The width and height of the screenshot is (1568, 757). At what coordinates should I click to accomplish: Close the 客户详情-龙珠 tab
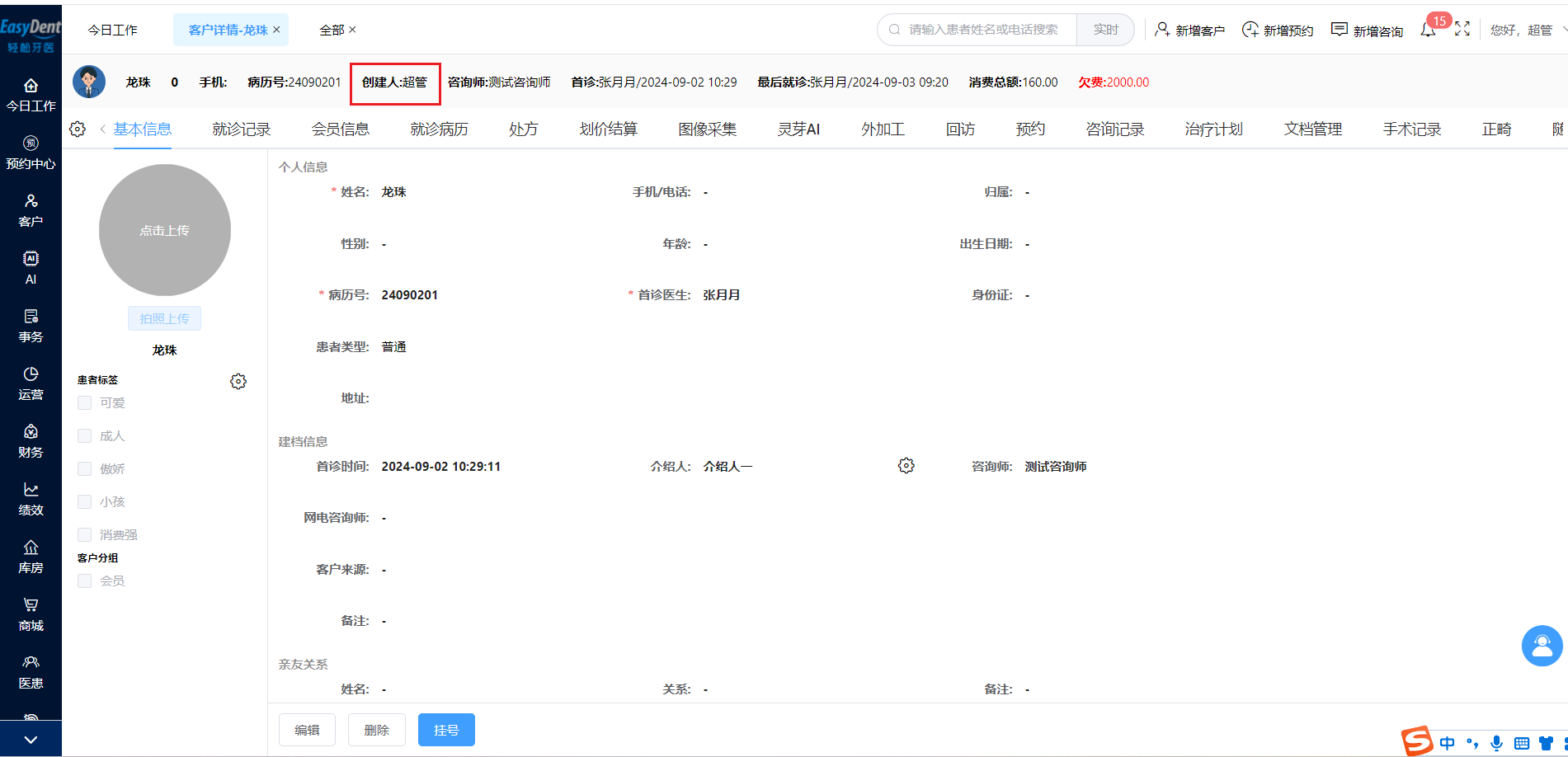coord(276,30)
